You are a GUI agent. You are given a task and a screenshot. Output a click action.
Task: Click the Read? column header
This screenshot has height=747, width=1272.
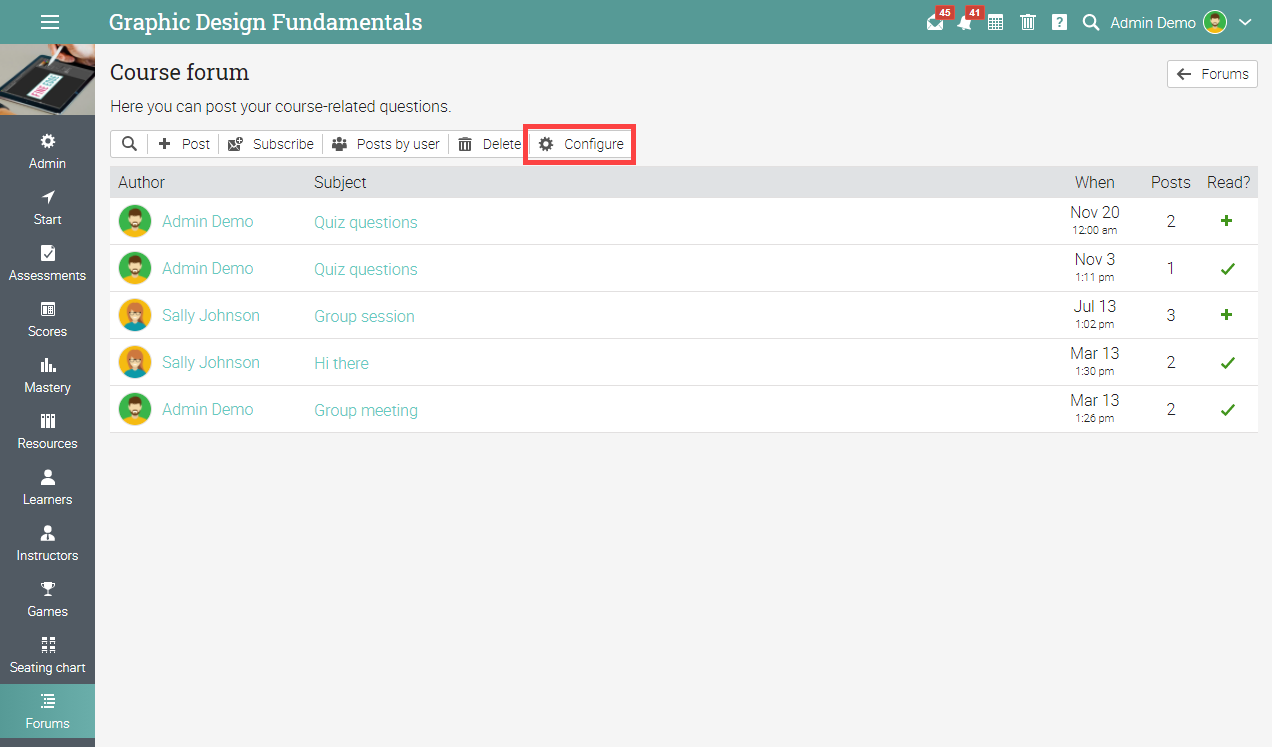point(1228,182)
